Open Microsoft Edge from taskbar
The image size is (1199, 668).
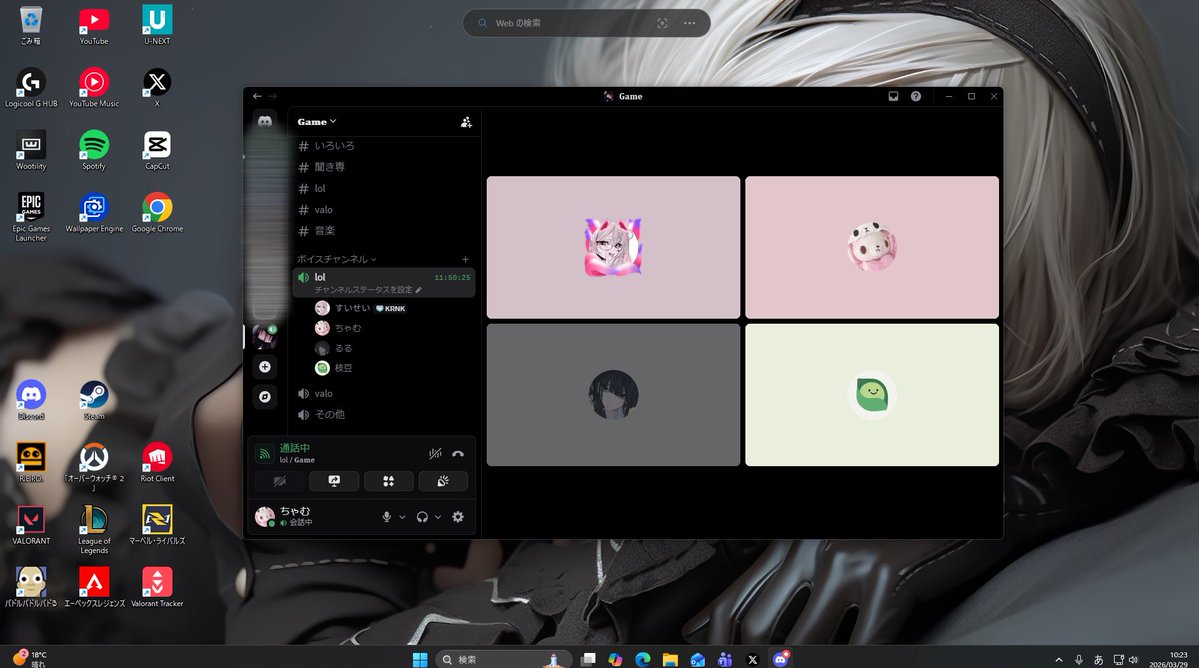point(642,659)
